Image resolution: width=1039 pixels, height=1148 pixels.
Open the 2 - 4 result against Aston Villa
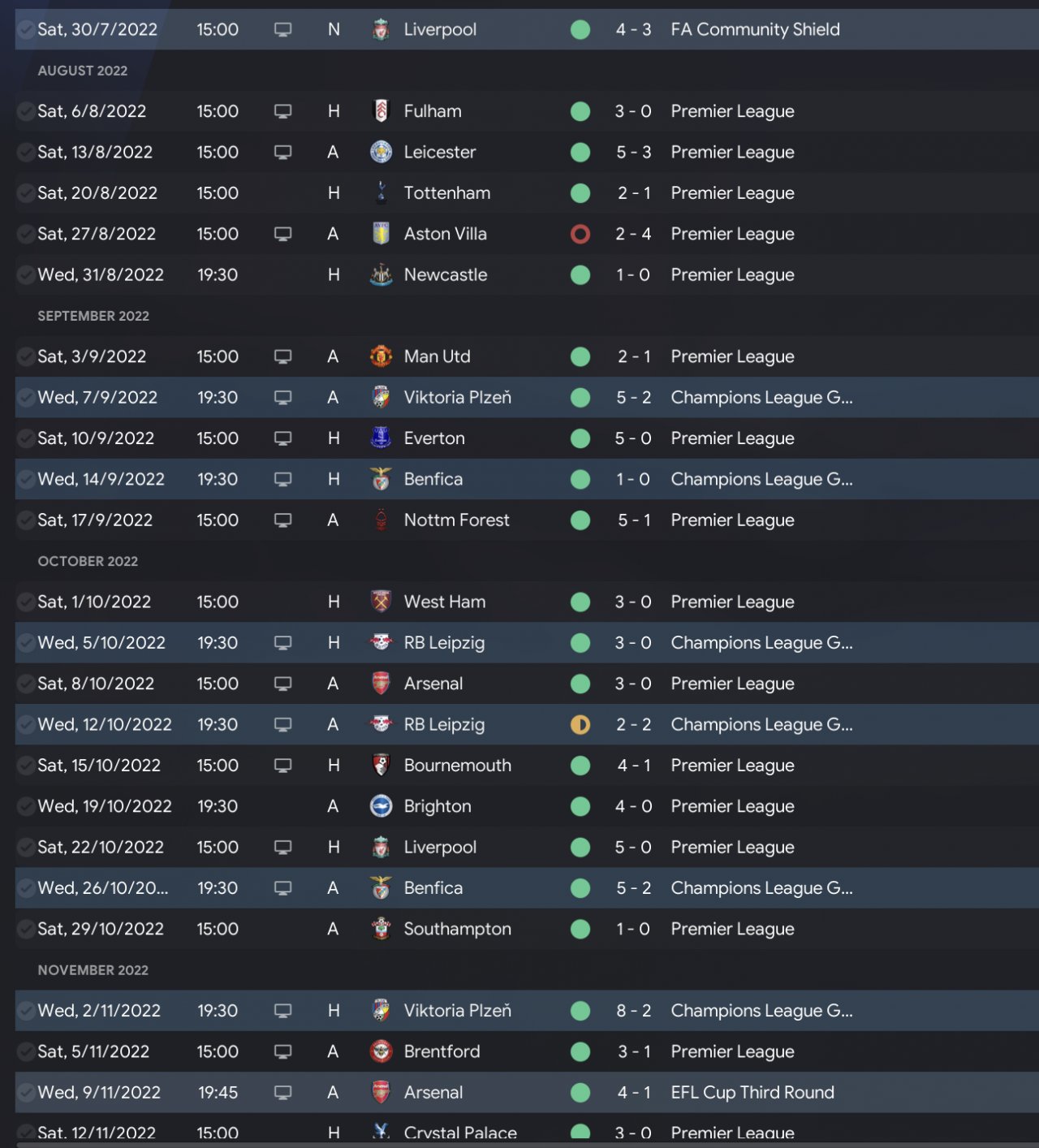point(633,234)
